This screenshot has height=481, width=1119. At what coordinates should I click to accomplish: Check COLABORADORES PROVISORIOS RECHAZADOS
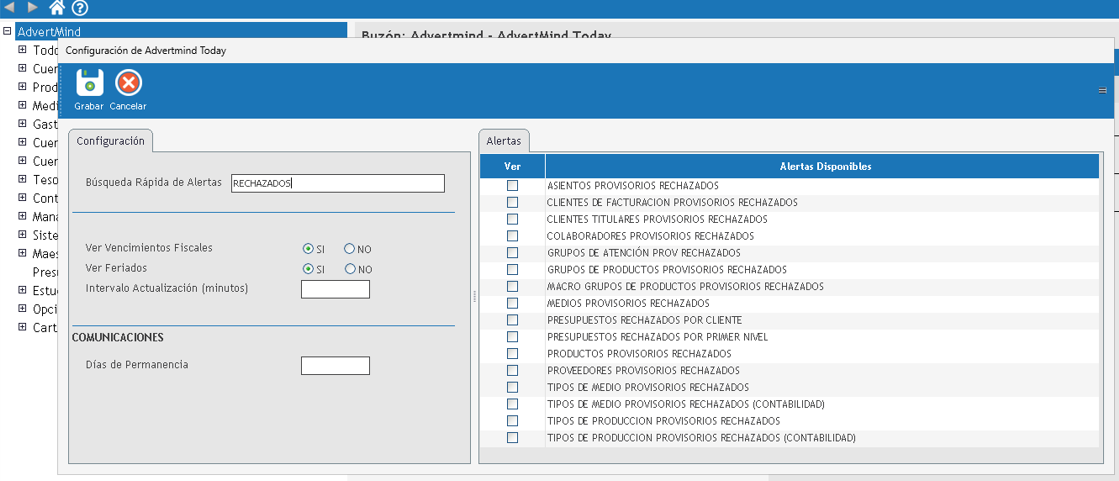click(x=512, y=236)
